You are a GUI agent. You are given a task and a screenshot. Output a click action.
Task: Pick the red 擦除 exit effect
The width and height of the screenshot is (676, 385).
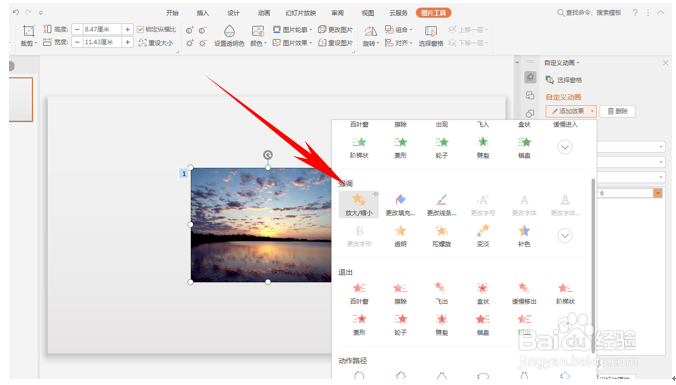pos(400,293)
